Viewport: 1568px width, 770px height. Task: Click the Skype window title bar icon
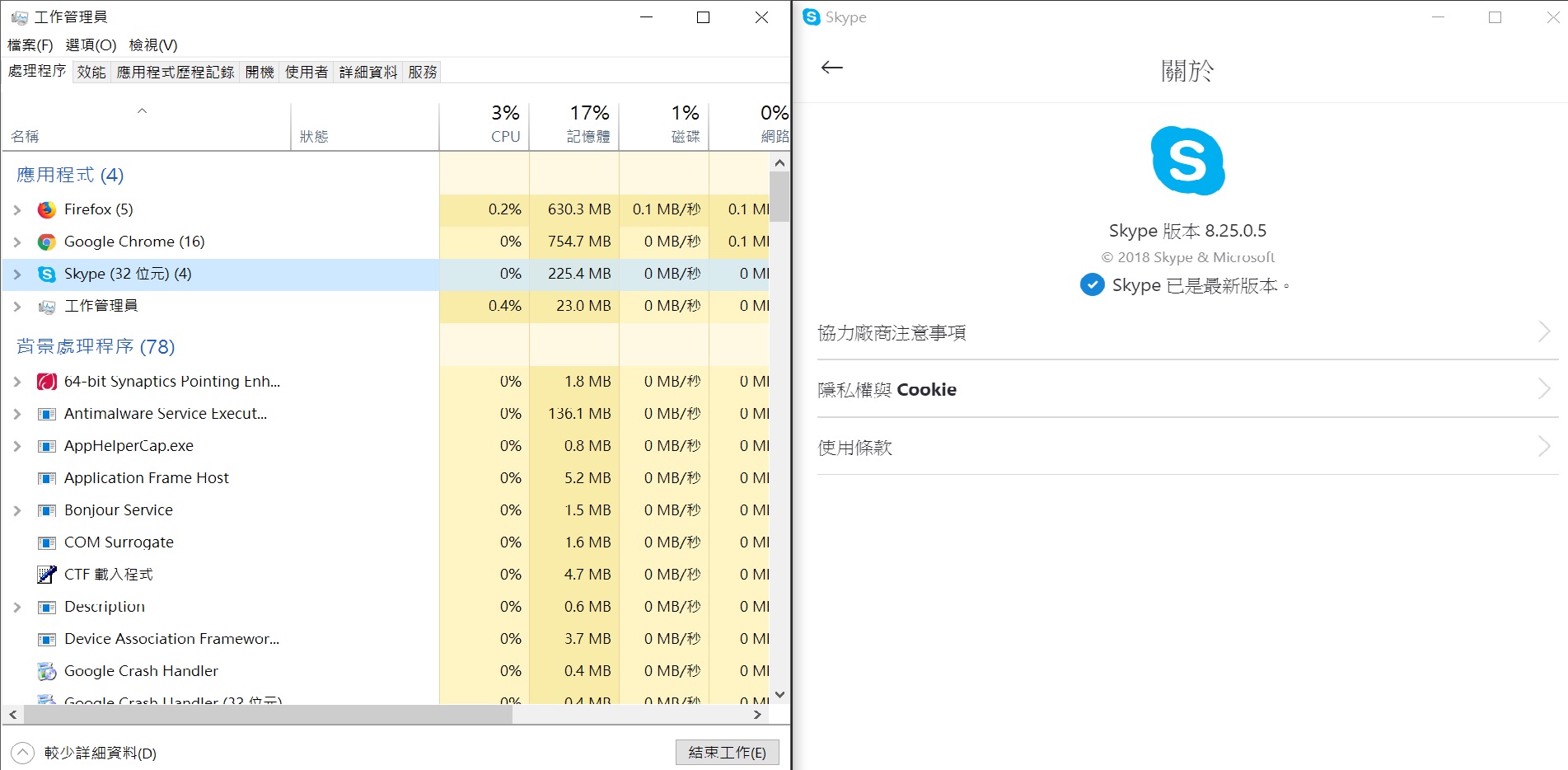[812, 16]
